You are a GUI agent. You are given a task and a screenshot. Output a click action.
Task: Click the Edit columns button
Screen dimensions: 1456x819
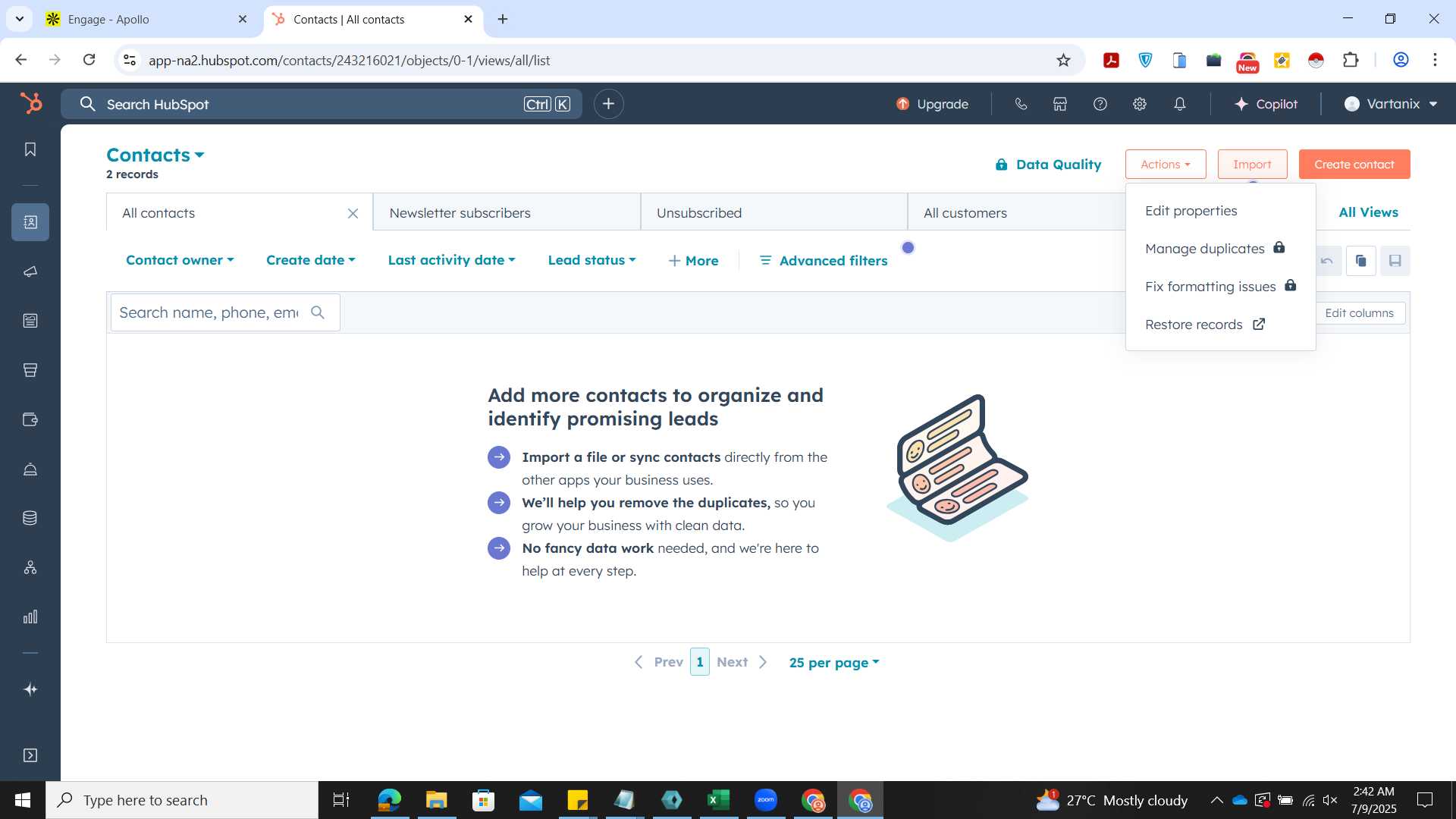1359,313
